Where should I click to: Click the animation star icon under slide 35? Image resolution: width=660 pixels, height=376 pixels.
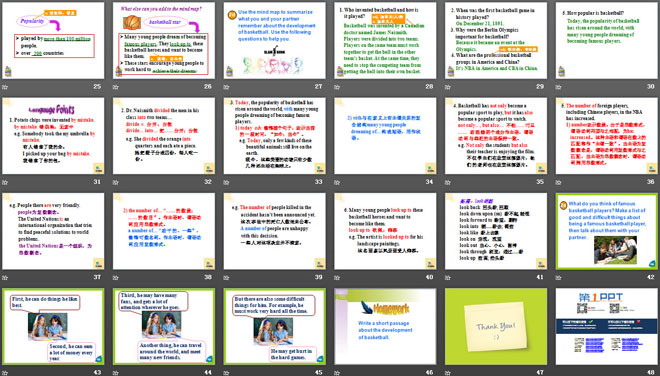pos(447,182)
